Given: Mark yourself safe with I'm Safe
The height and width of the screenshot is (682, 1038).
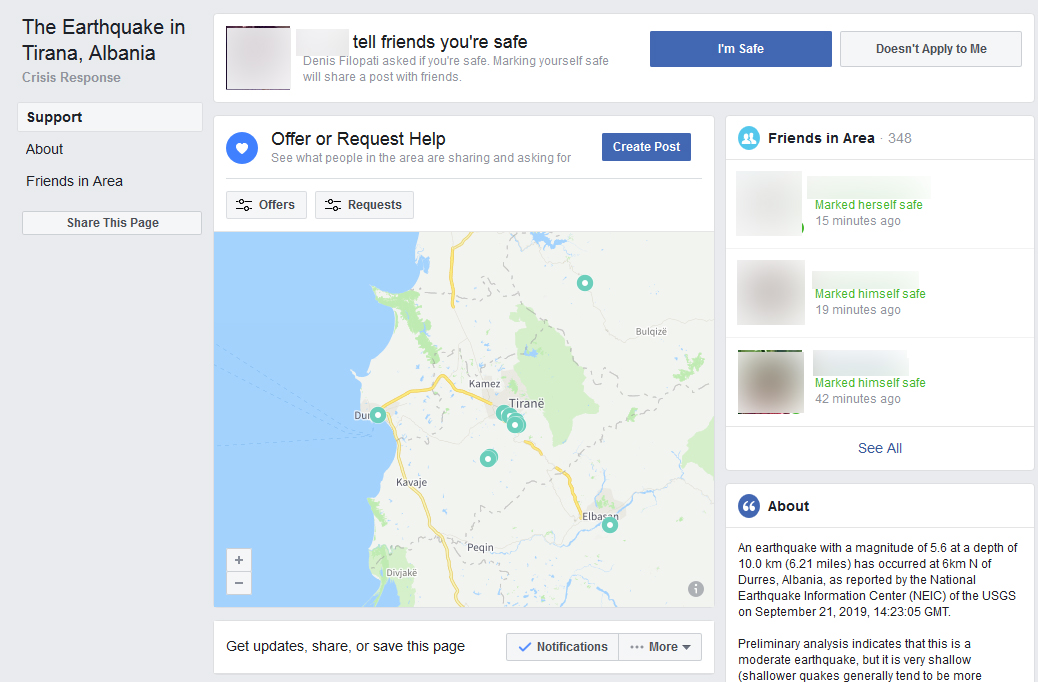Looking at the screenshot, I should click(740, 49).
